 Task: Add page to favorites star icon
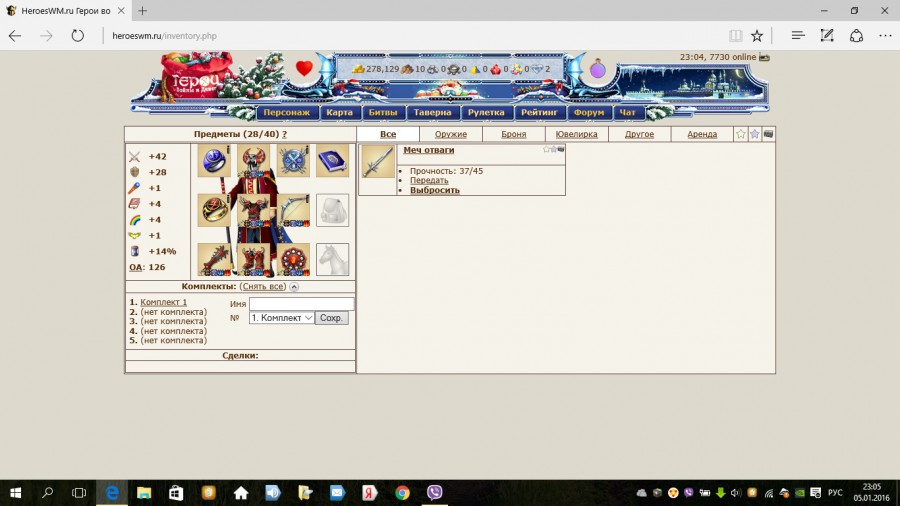(757, 36)
